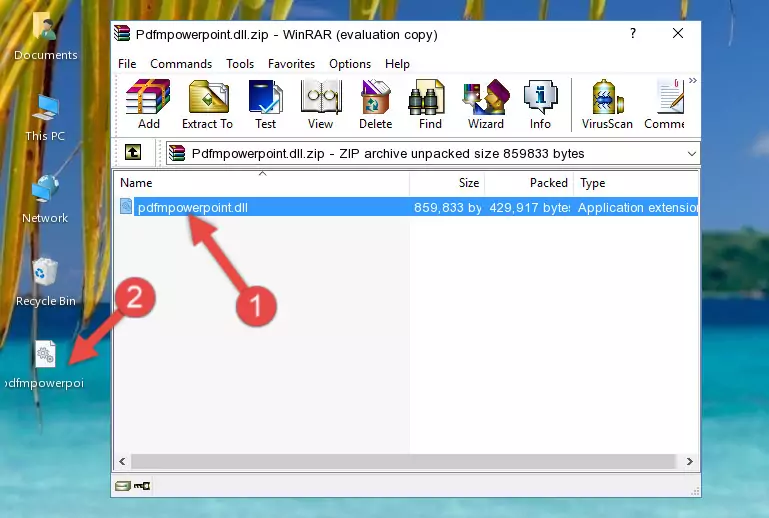Sort by Size column header
769x518 pixels.
coord(447,182)
